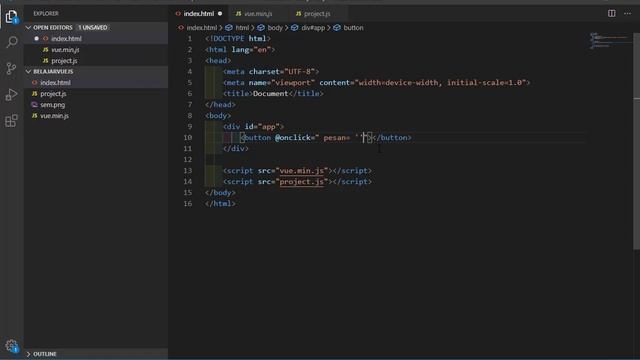This screenshot has height=360, width=640.
Task: Place cursor in @onclick attribute
Action: point(293,138)
